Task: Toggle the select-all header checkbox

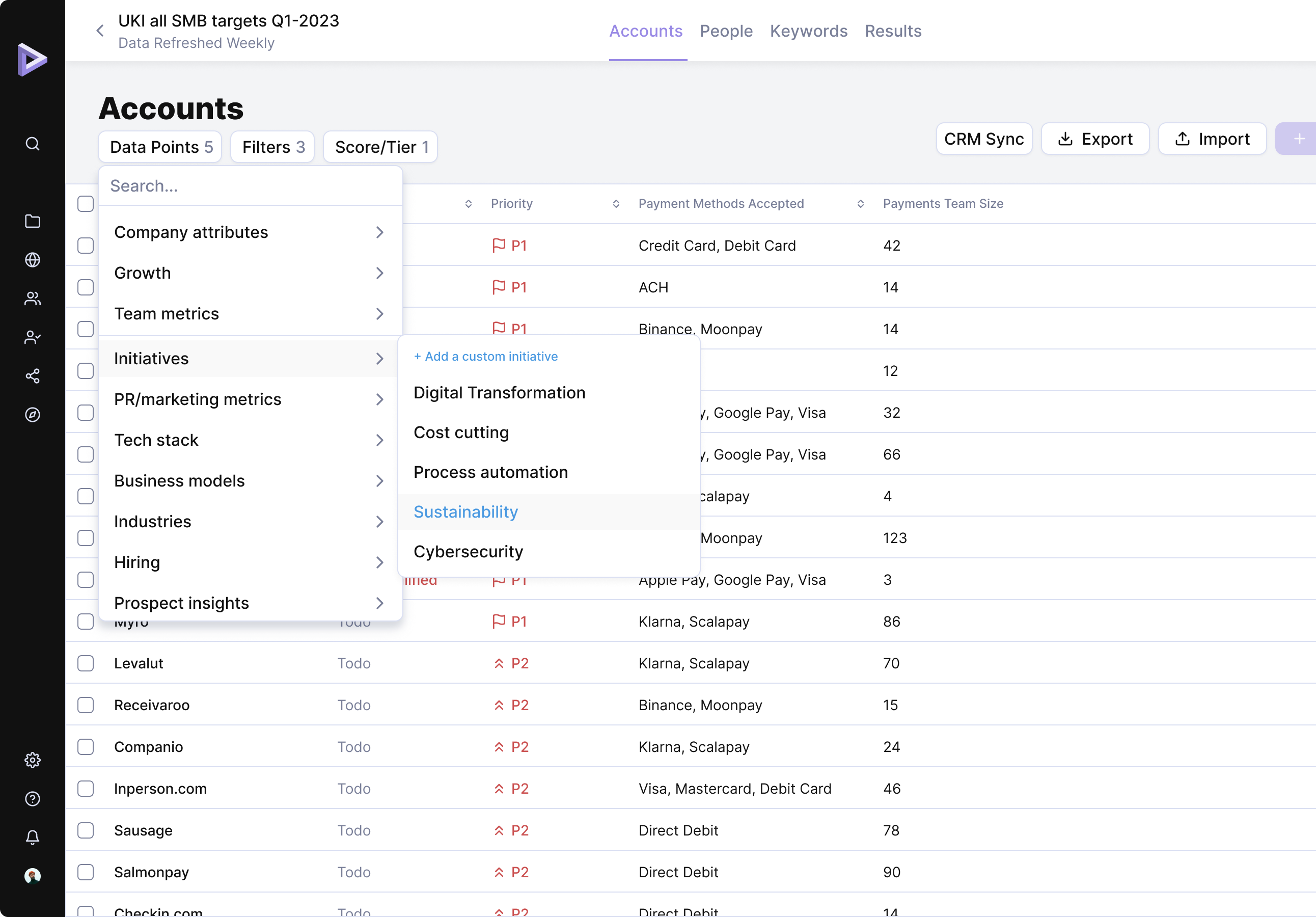Action: [x=86, y=204]
